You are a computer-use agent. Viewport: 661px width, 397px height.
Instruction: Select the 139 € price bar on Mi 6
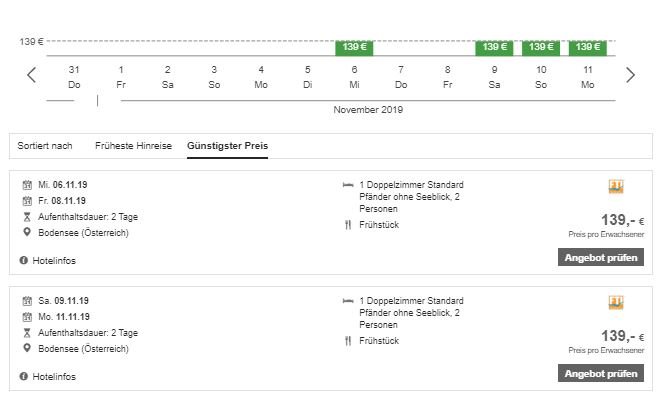pos(354,48)
